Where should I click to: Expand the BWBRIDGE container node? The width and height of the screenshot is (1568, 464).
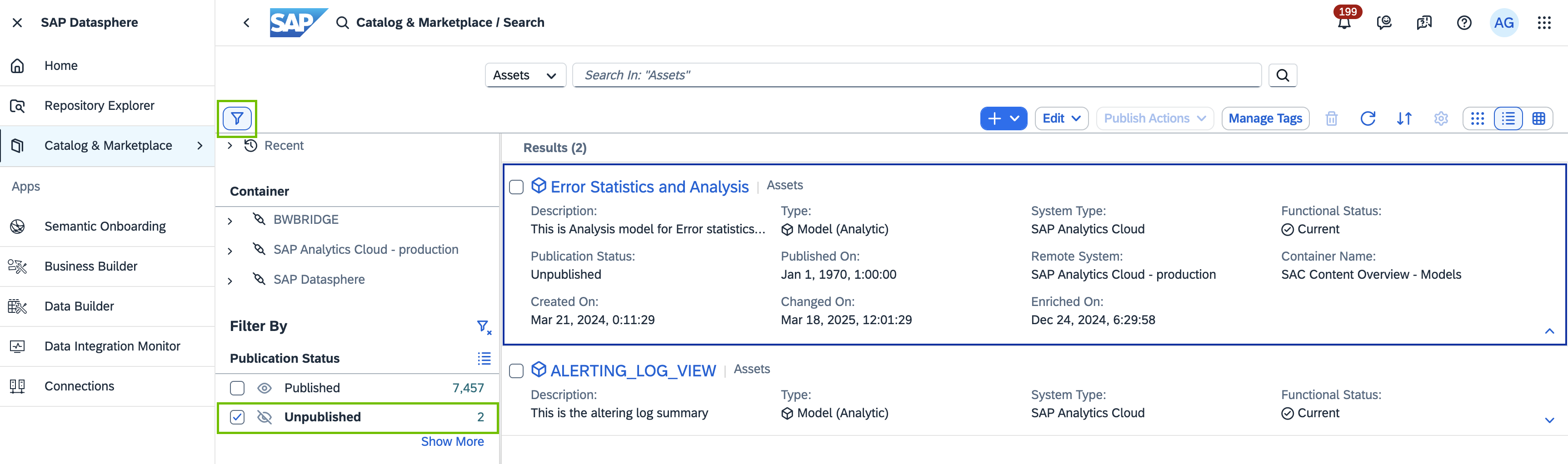[x=230, y=221]
